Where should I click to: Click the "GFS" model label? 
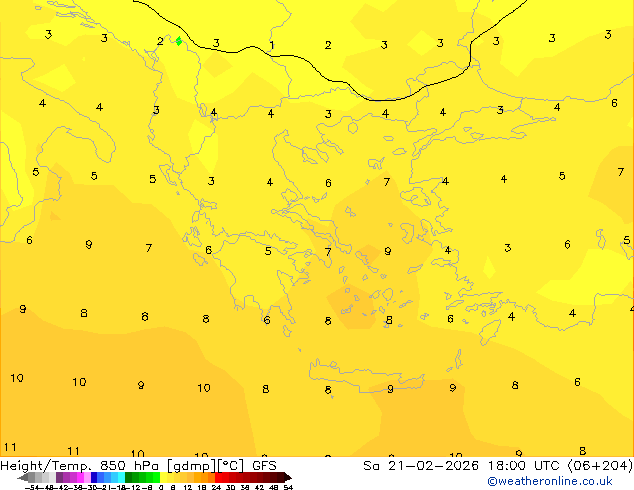pos(264,465)
